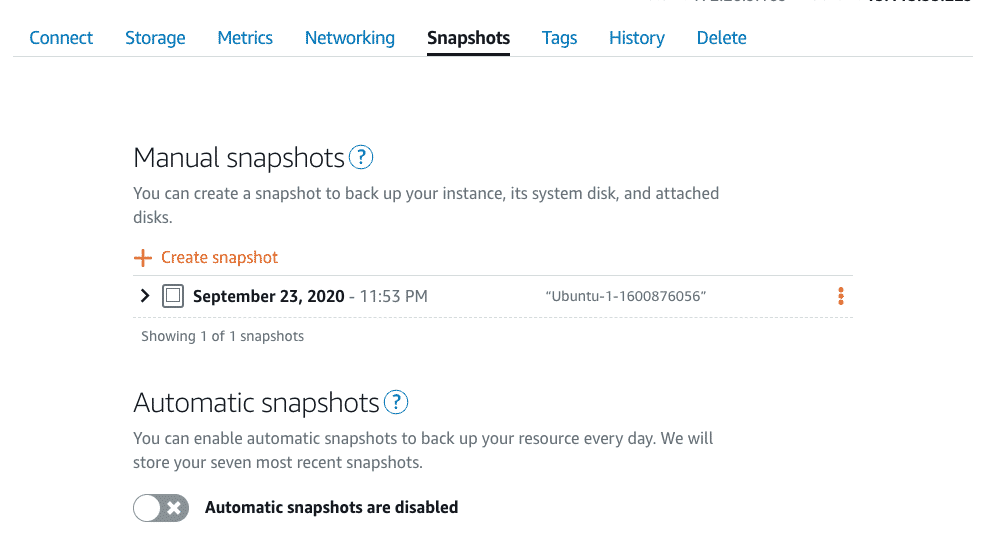This screenshot has width=992, height=553.
Task: Switch to the Connect tab
Action: [x=61, y=38]
